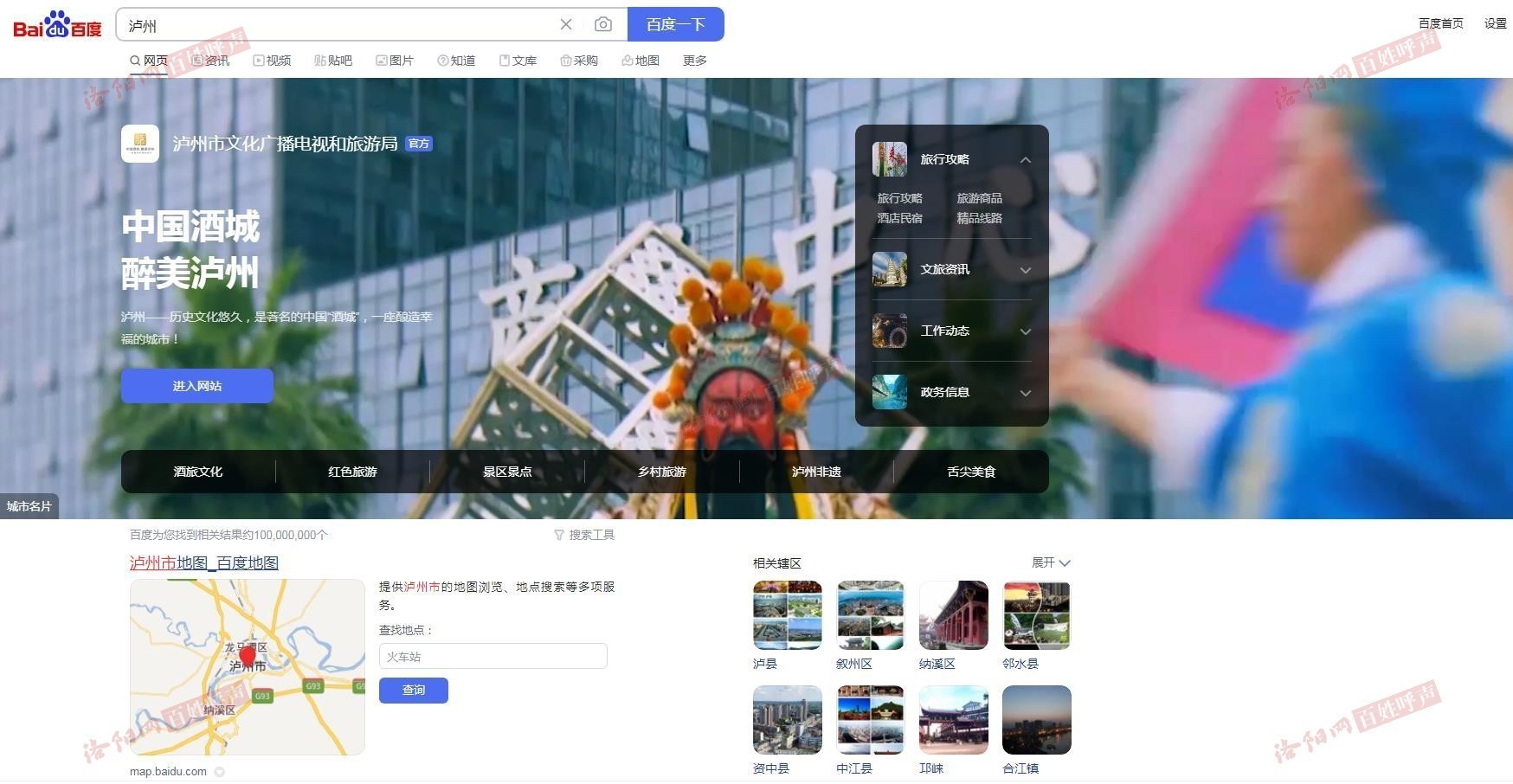Viewport: 1513px width, 784px height.
Task: Click the search input field containing 泸州
Action: tap(338, 24)
